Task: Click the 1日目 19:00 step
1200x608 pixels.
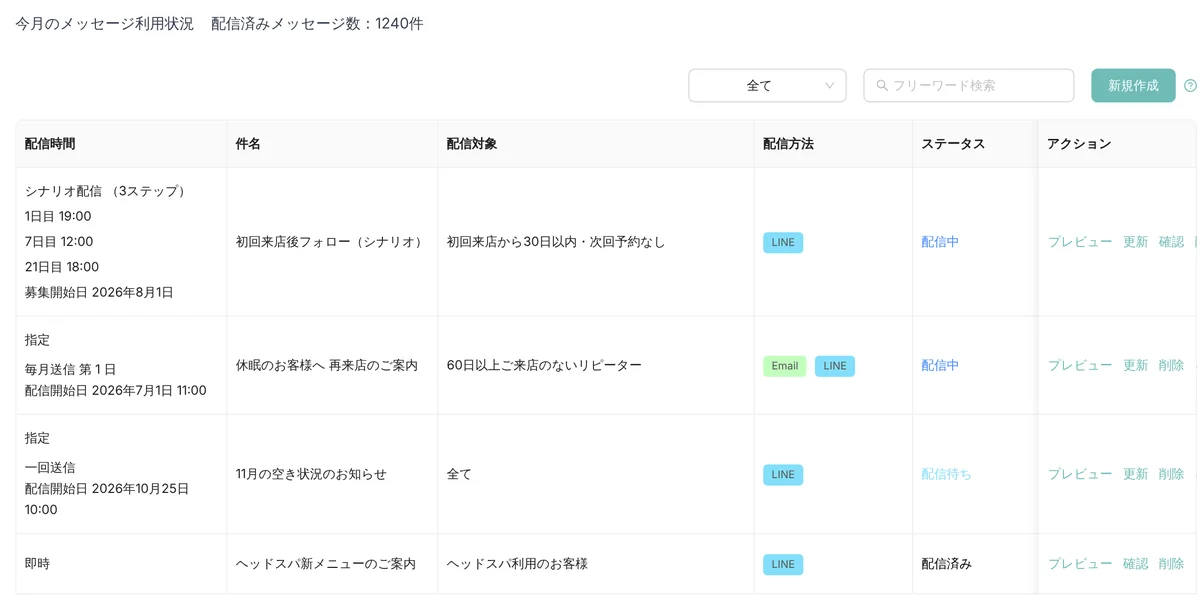Action: (58, 216)
